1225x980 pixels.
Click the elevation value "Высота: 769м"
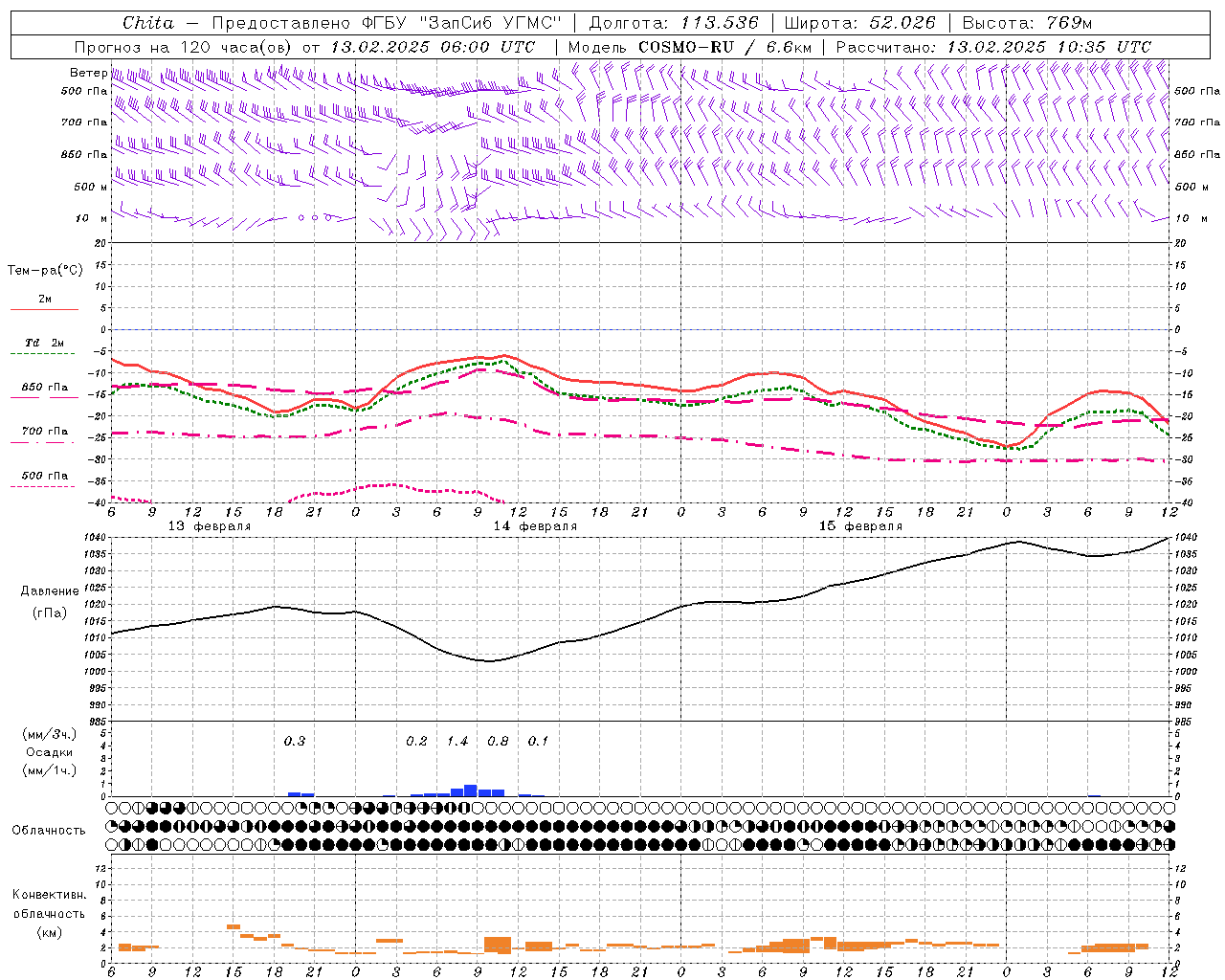[x=1027, y=23]
